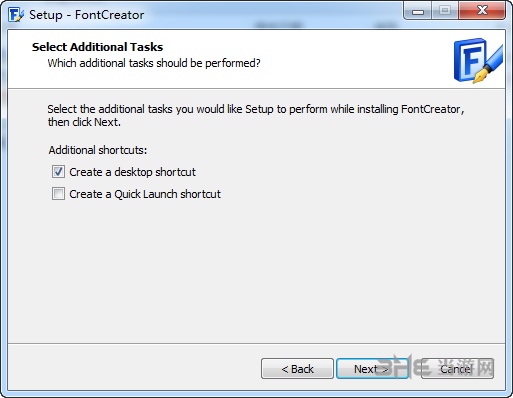Click the 'Setup - FontCreator' title bar text
Screen dimensions: 513x398
[x=87, y=15]
